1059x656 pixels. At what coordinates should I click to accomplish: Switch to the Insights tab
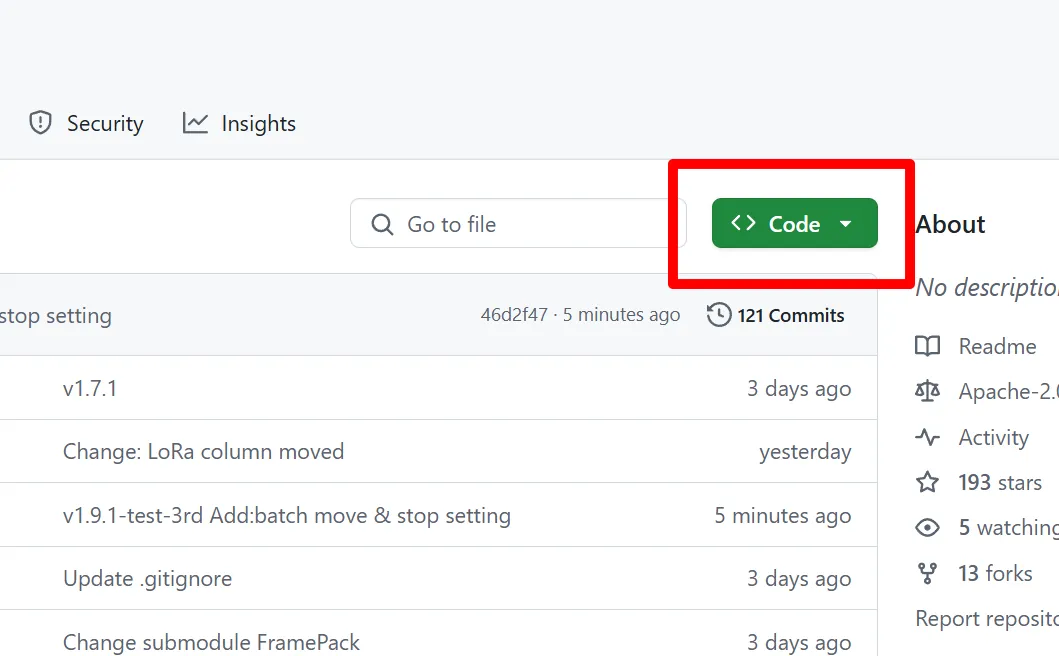(x=239, y=124)
